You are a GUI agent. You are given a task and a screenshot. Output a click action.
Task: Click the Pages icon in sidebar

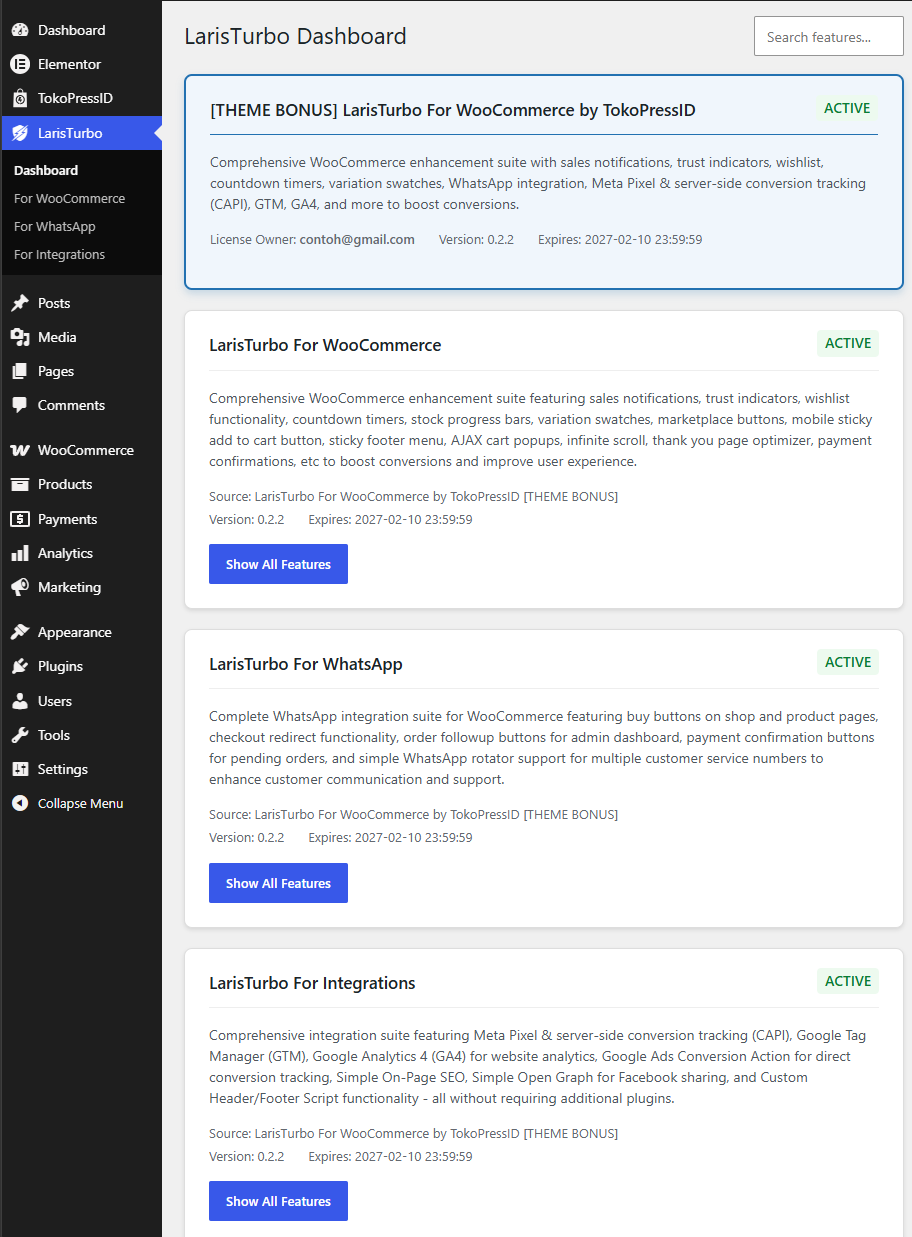[x=20, y=371]
